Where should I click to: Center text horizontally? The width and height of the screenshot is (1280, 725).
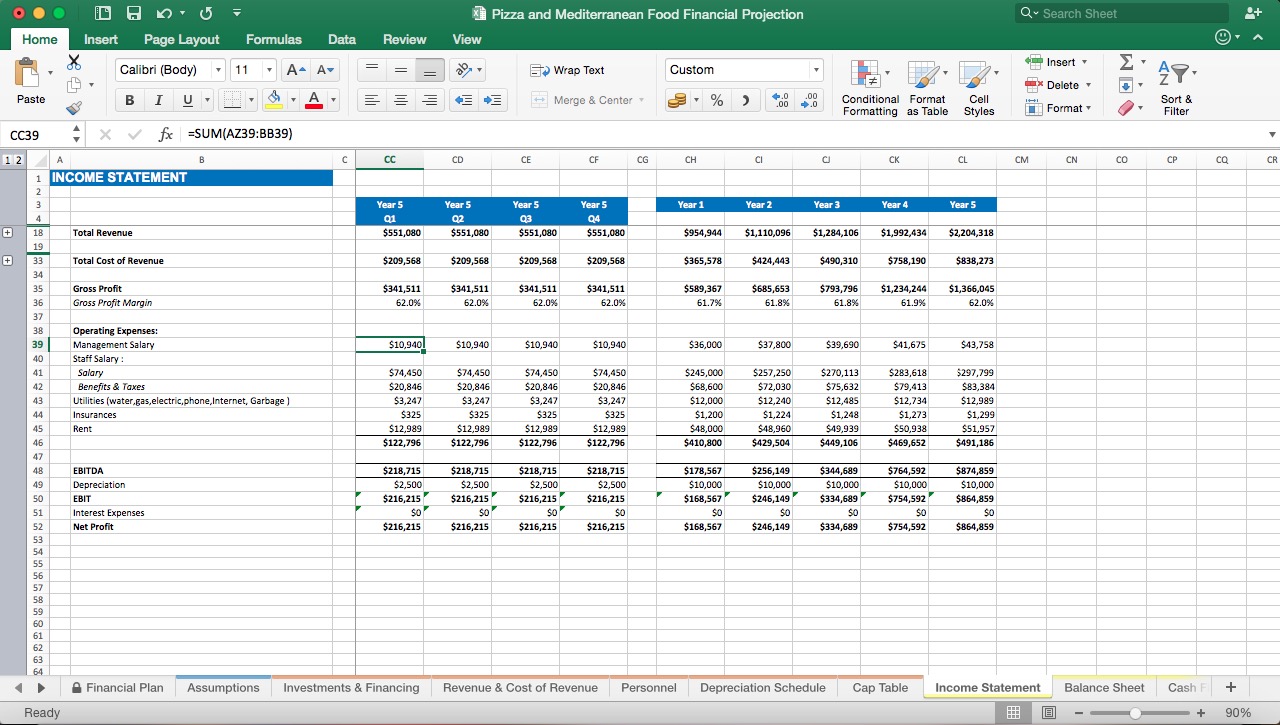pyautogui.click(x=400, y=100)
